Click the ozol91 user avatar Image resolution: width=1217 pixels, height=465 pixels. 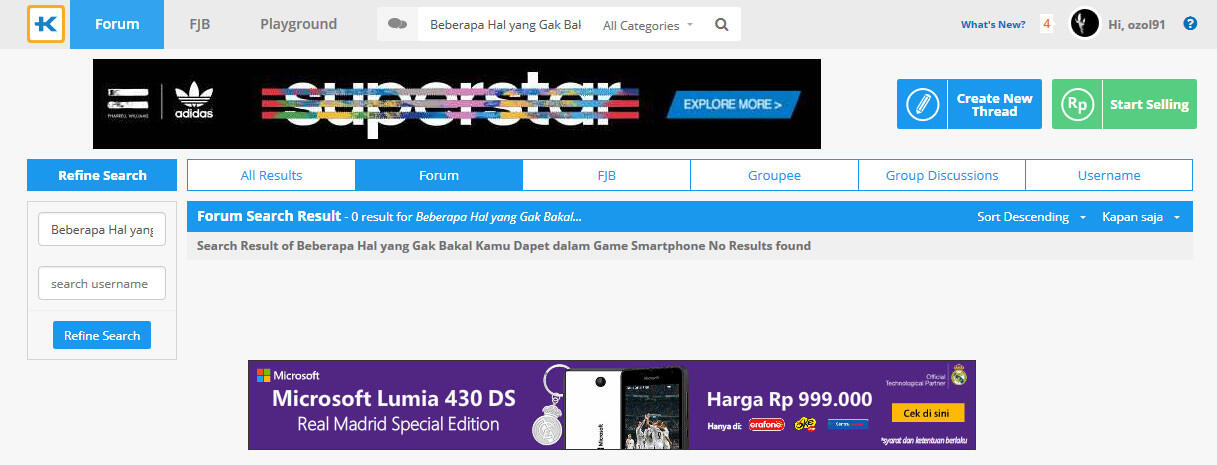tap(1085, 23)
